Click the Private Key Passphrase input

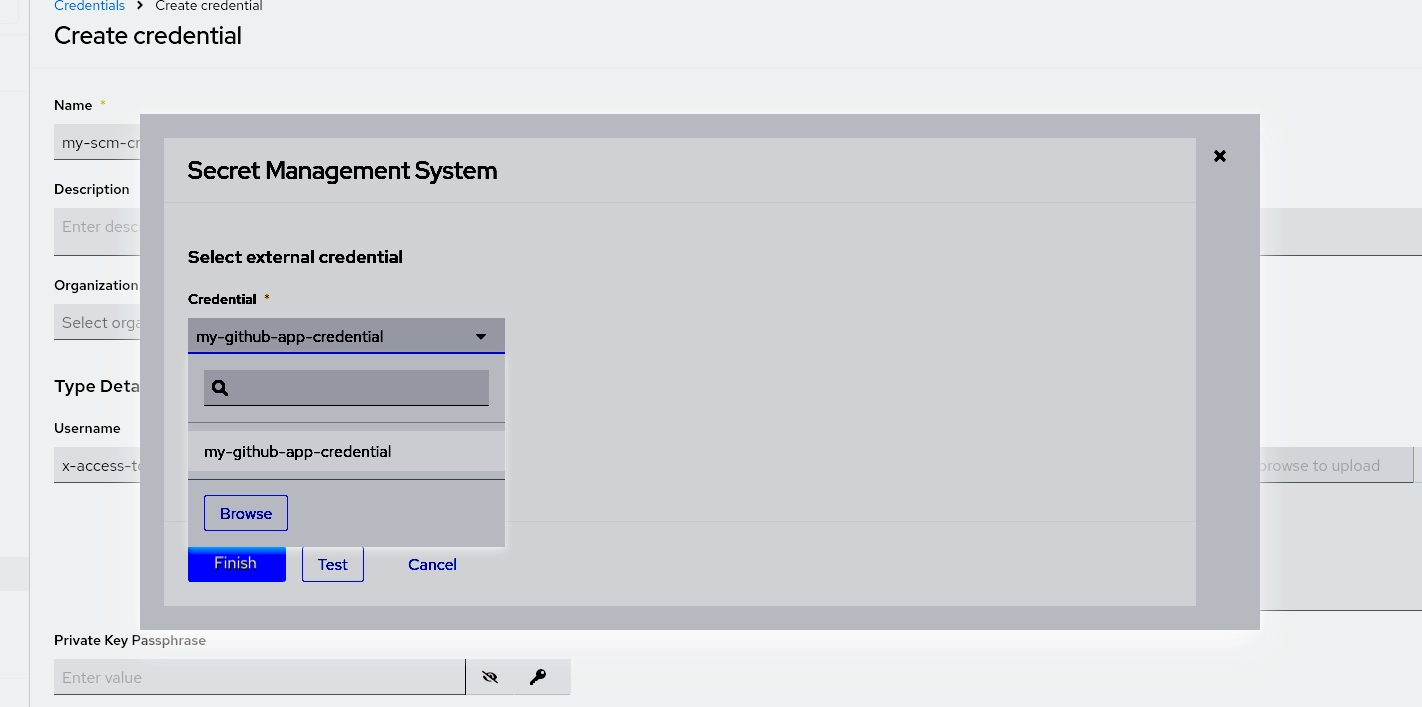pos(259,677)
